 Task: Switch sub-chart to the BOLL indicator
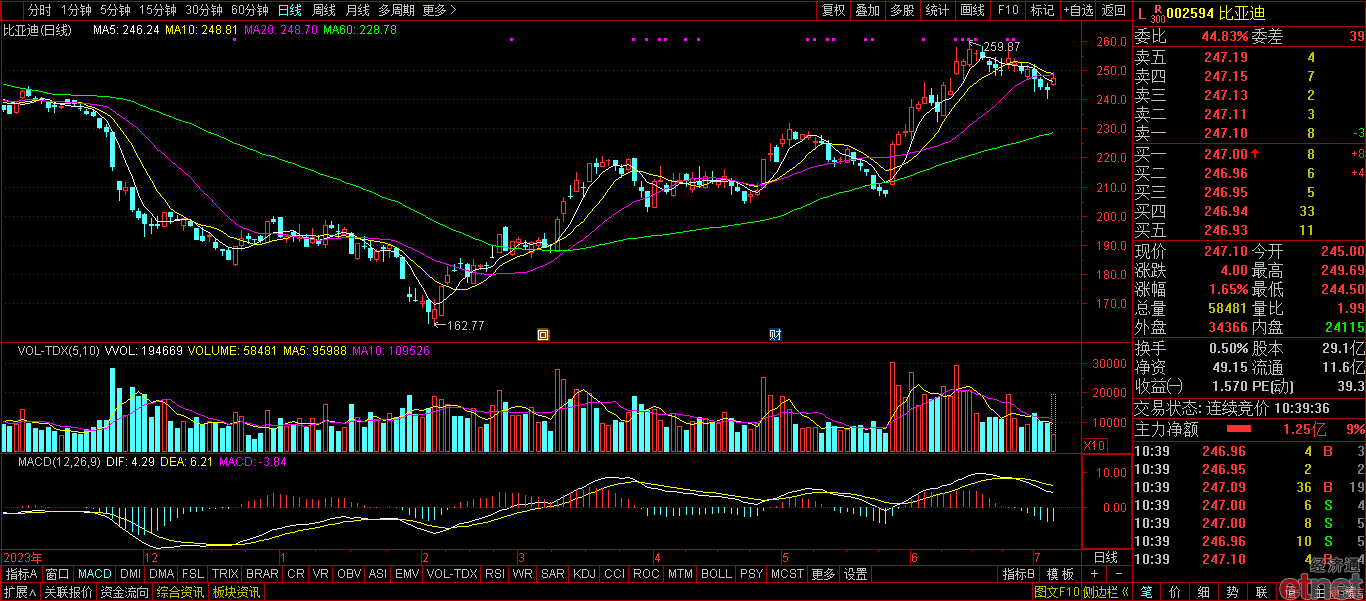click(x=716, y=574)
